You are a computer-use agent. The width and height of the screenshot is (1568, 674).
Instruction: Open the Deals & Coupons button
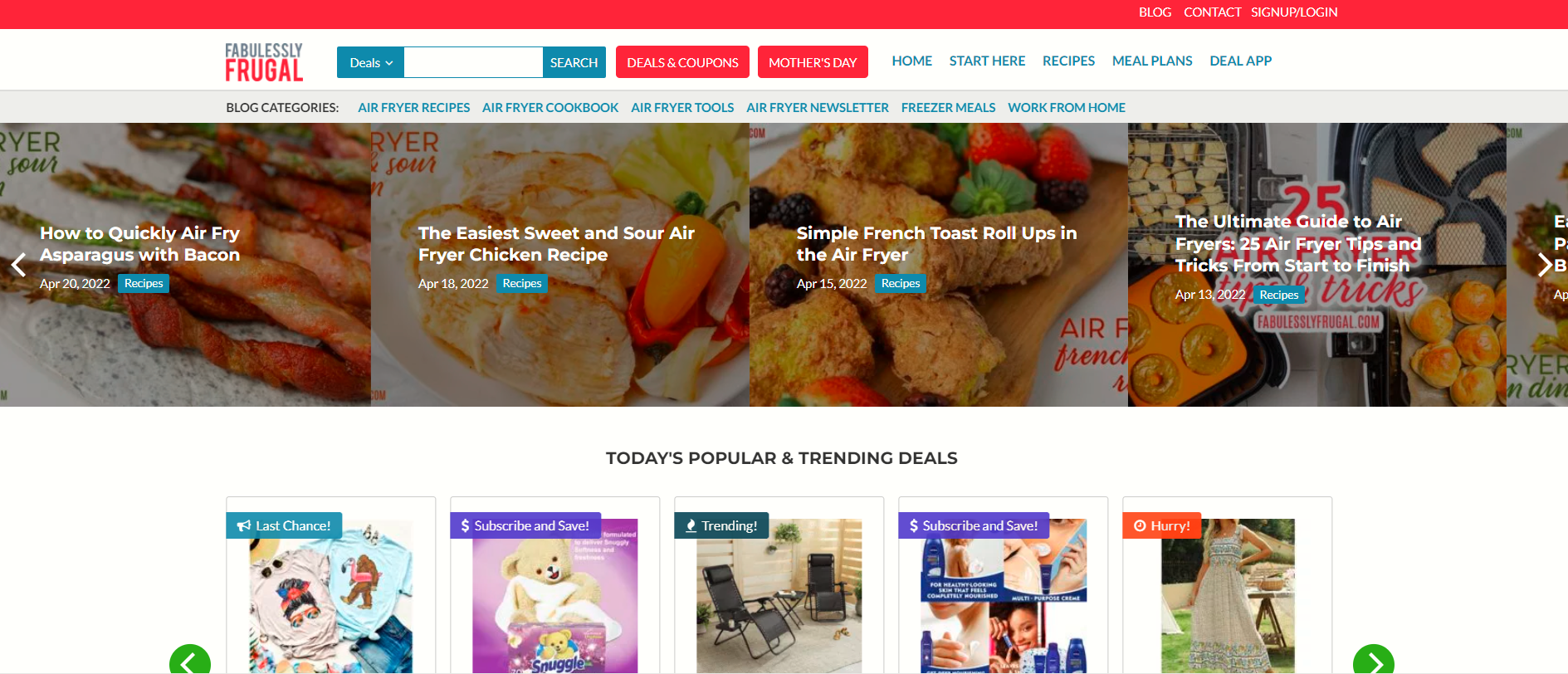coord(682,62)
